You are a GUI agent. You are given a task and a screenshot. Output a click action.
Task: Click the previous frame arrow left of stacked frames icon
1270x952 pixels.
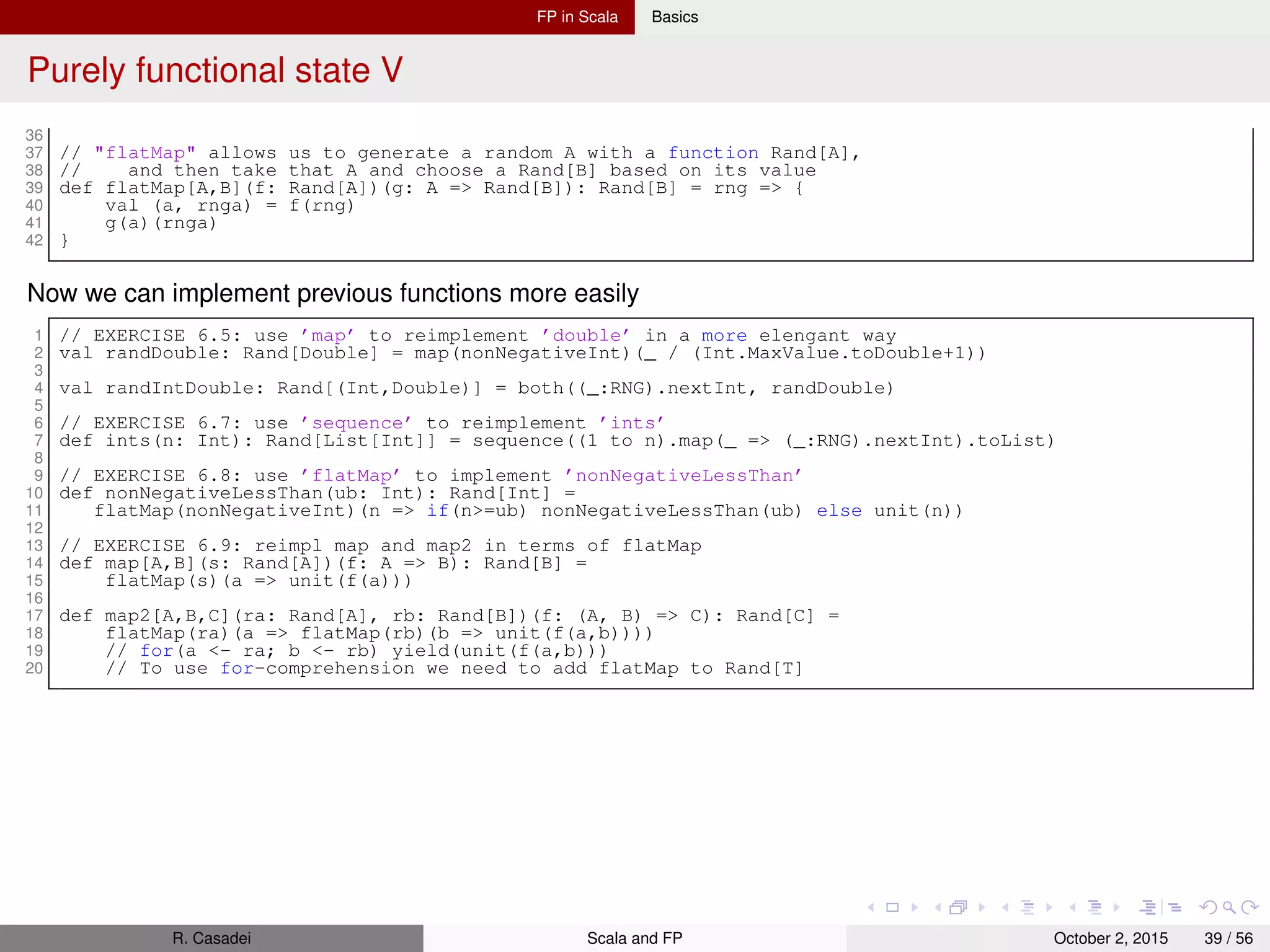click(x=938, y=907)
